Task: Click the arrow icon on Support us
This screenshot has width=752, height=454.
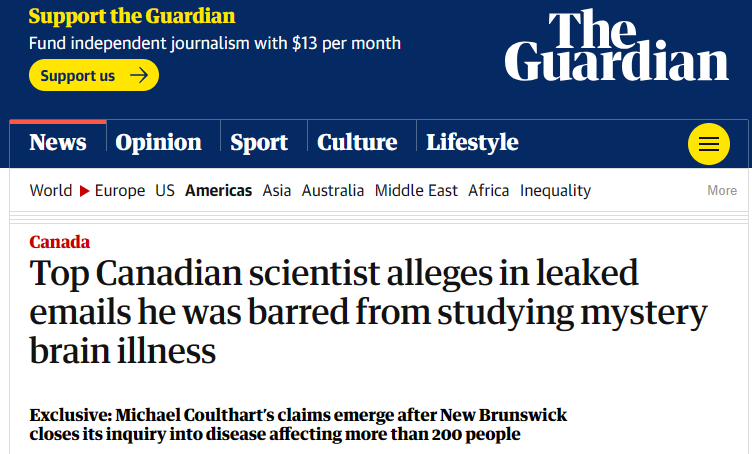Action: 139,75
